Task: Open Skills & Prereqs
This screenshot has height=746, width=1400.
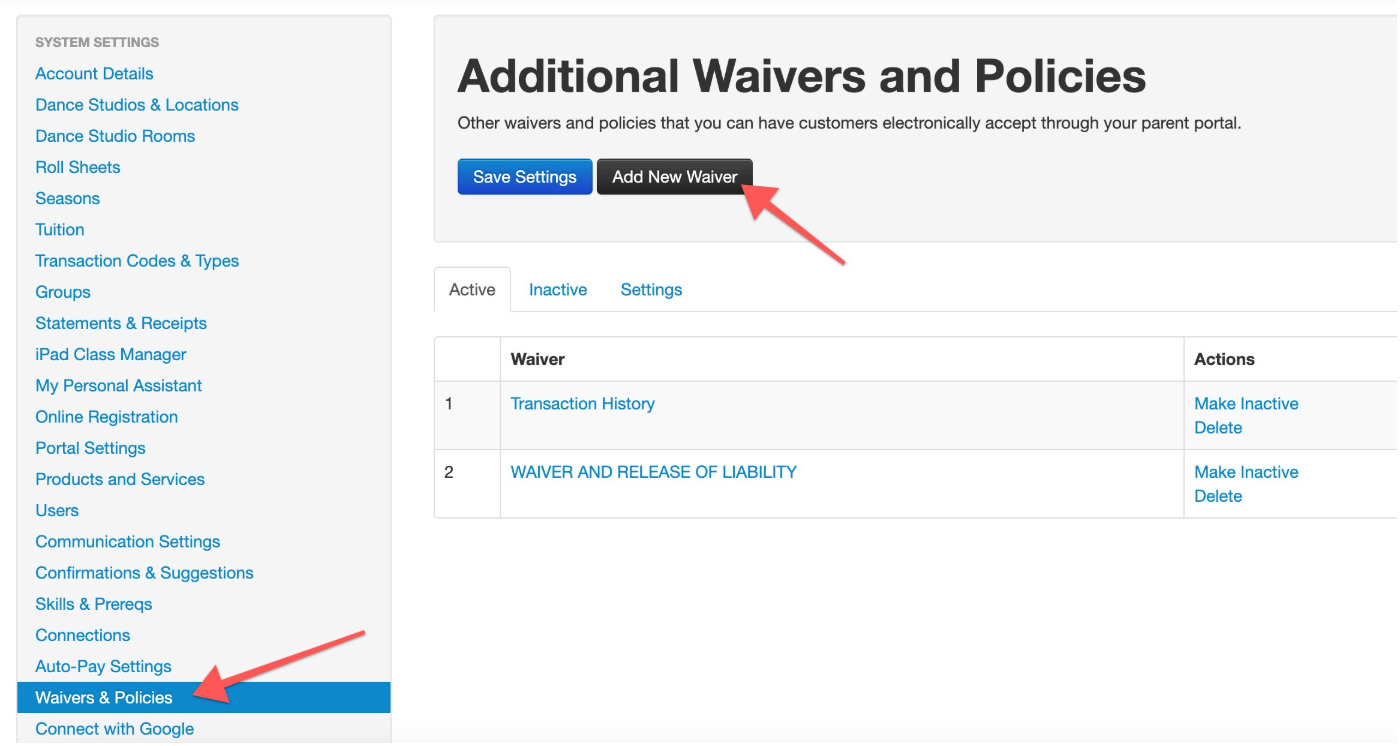Action: (x=94, y=604)
